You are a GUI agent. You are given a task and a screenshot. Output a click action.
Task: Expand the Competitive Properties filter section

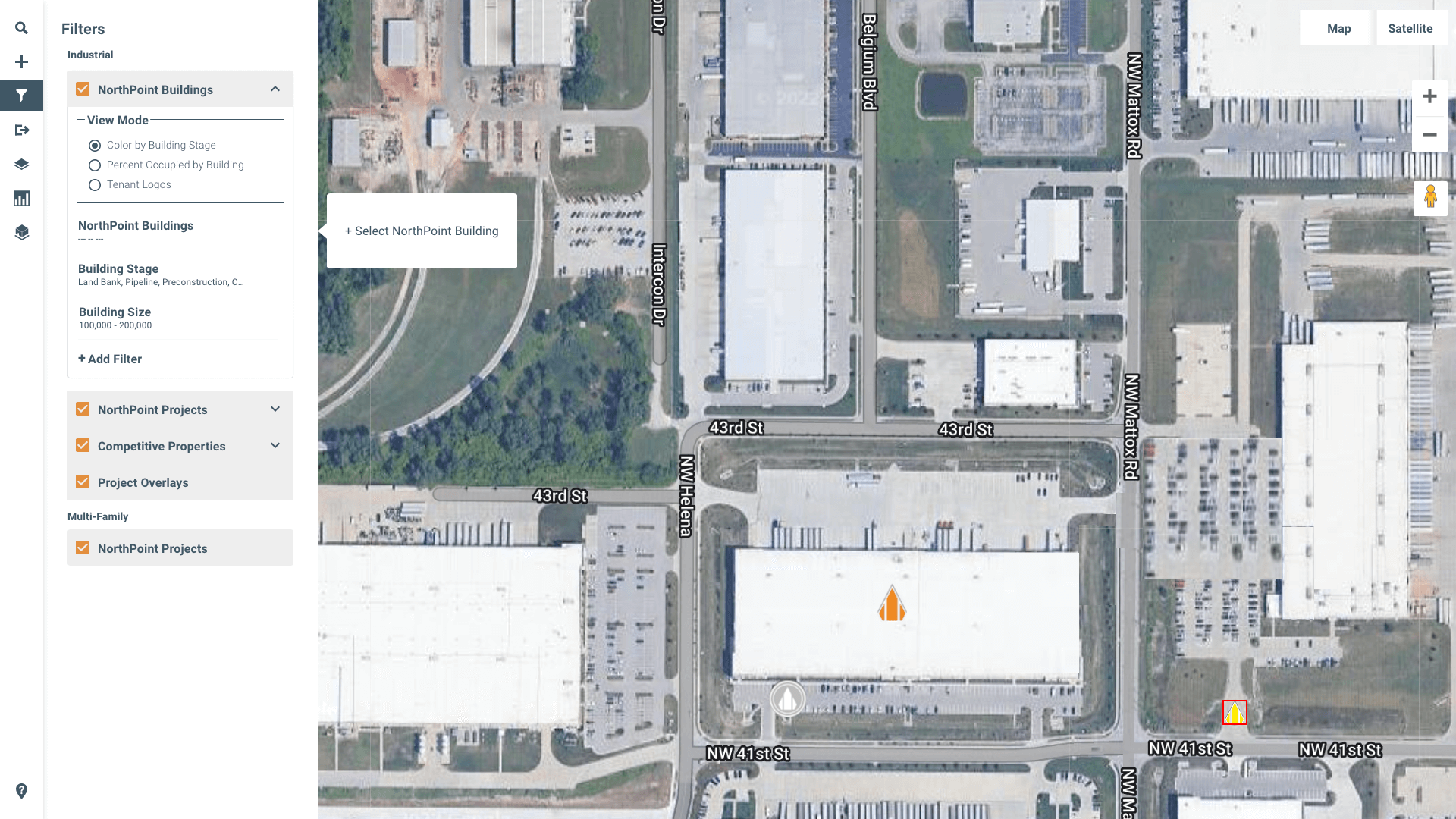(x=275, y=445)
